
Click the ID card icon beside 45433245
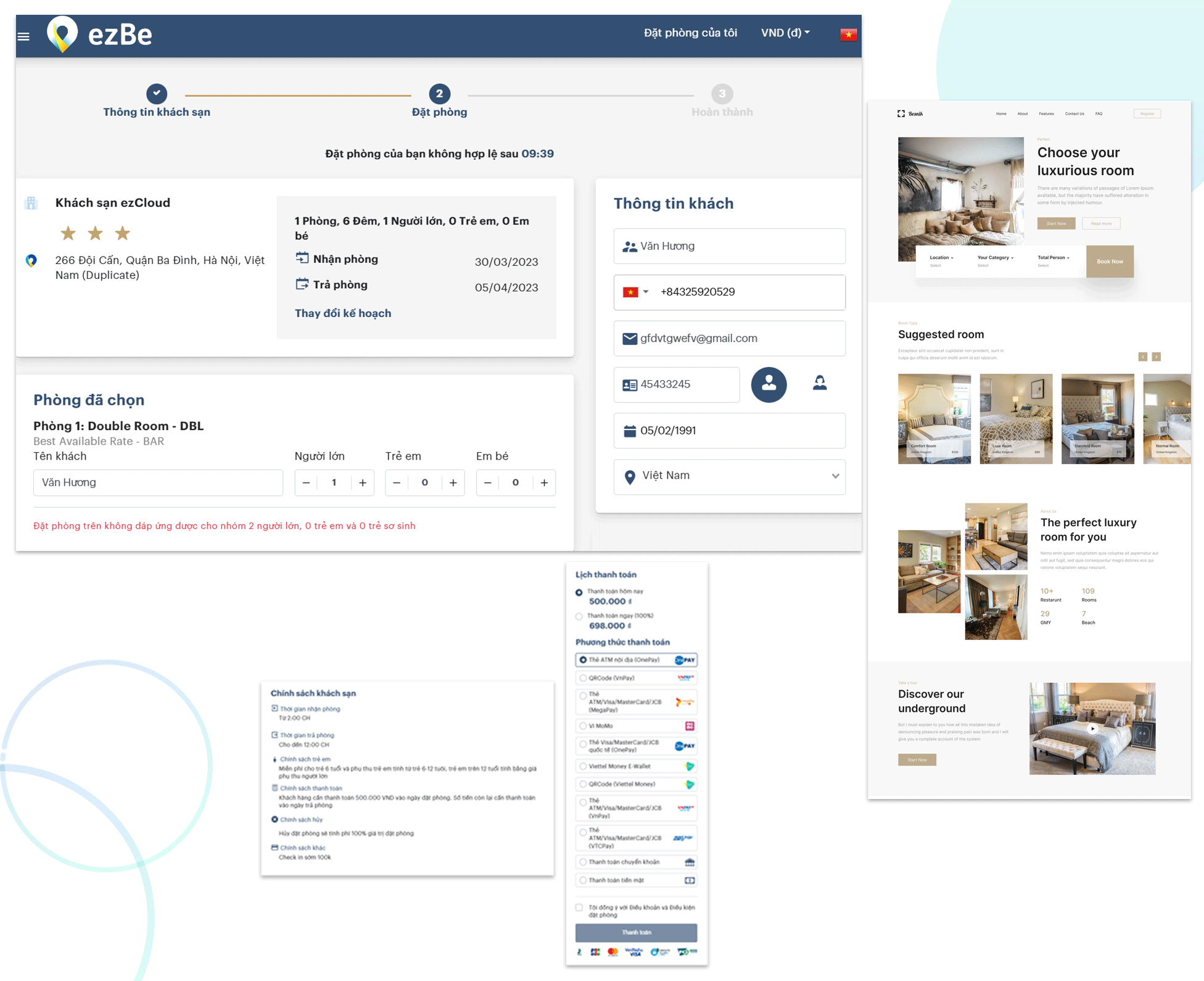pos(630,385)
